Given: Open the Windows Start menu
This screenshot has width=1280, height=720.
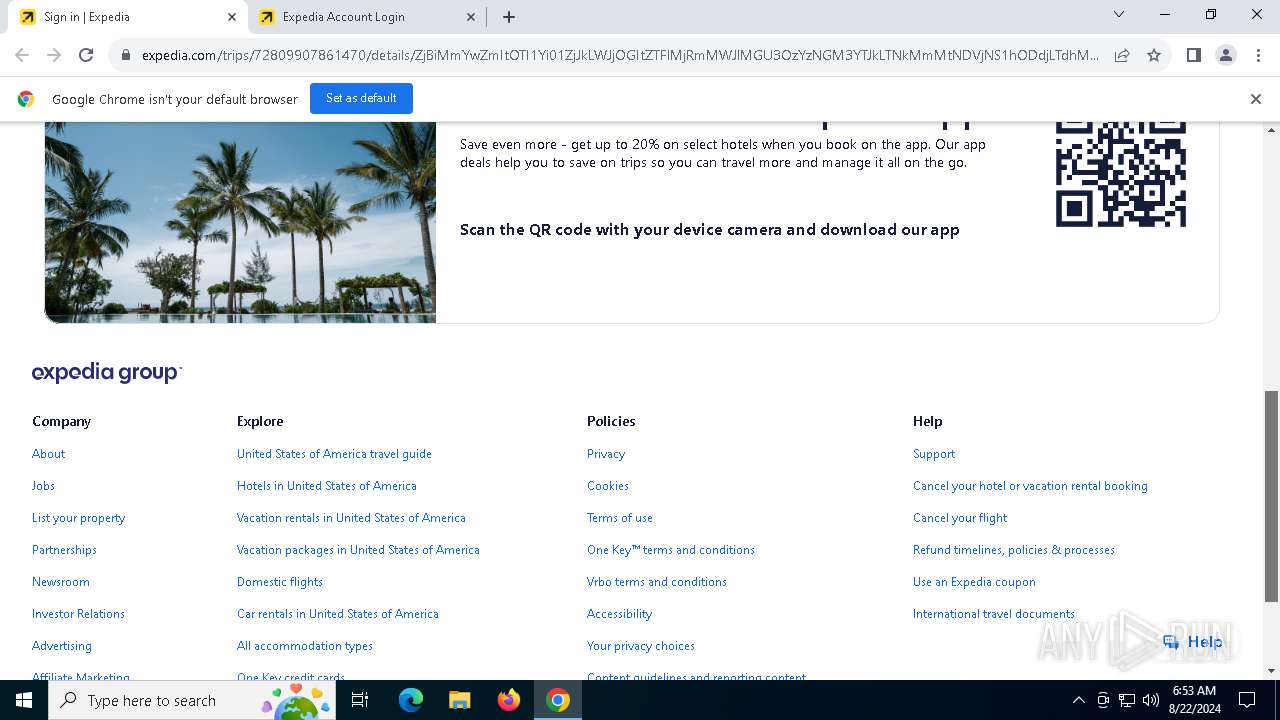Looking at the screenshot, I should pyautogui.click(x=24, y=700).
